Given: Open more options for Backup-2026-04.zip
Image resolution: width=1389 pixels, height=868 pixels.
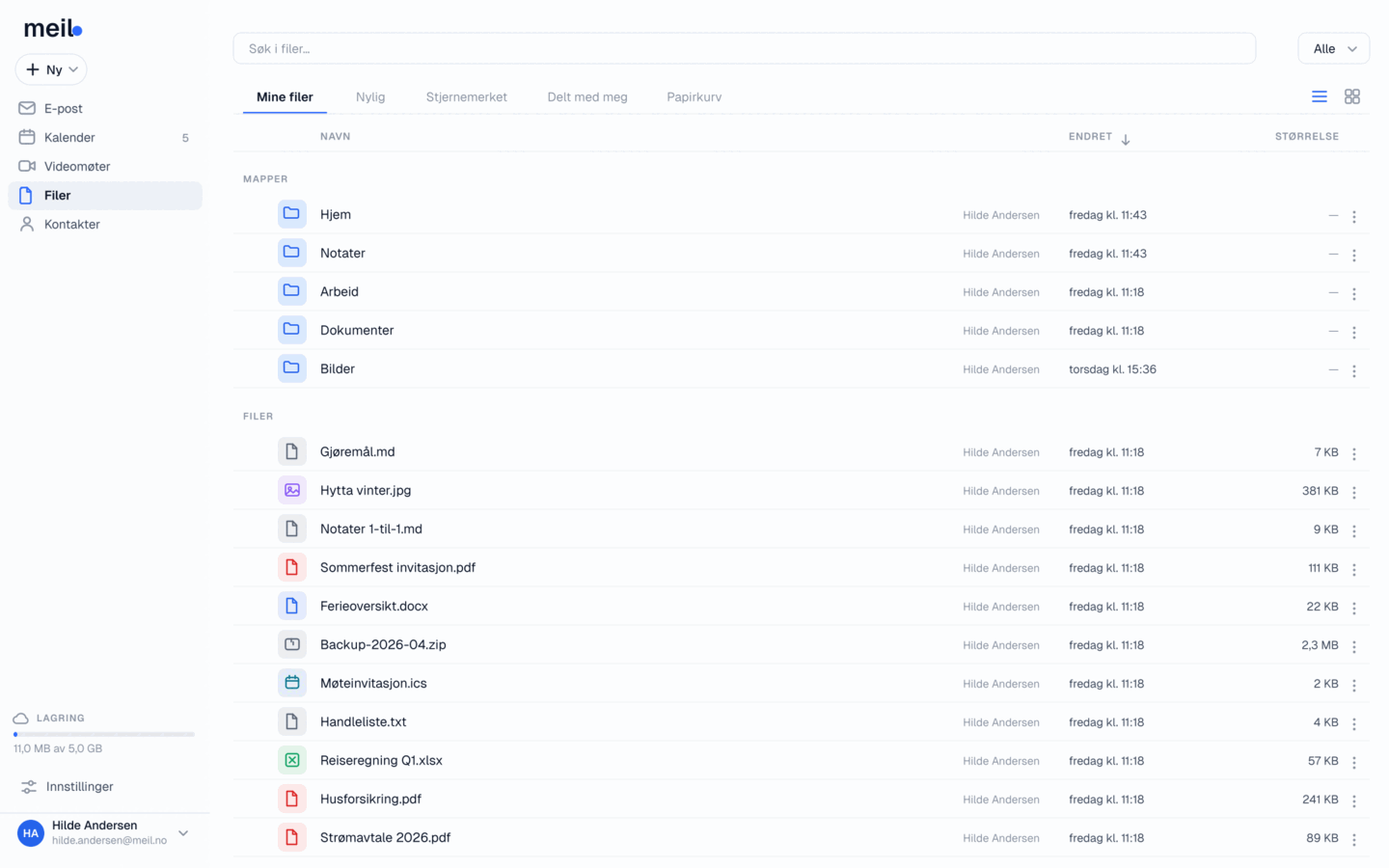Looking at the screenshot, I should (x=1354, y=646).
